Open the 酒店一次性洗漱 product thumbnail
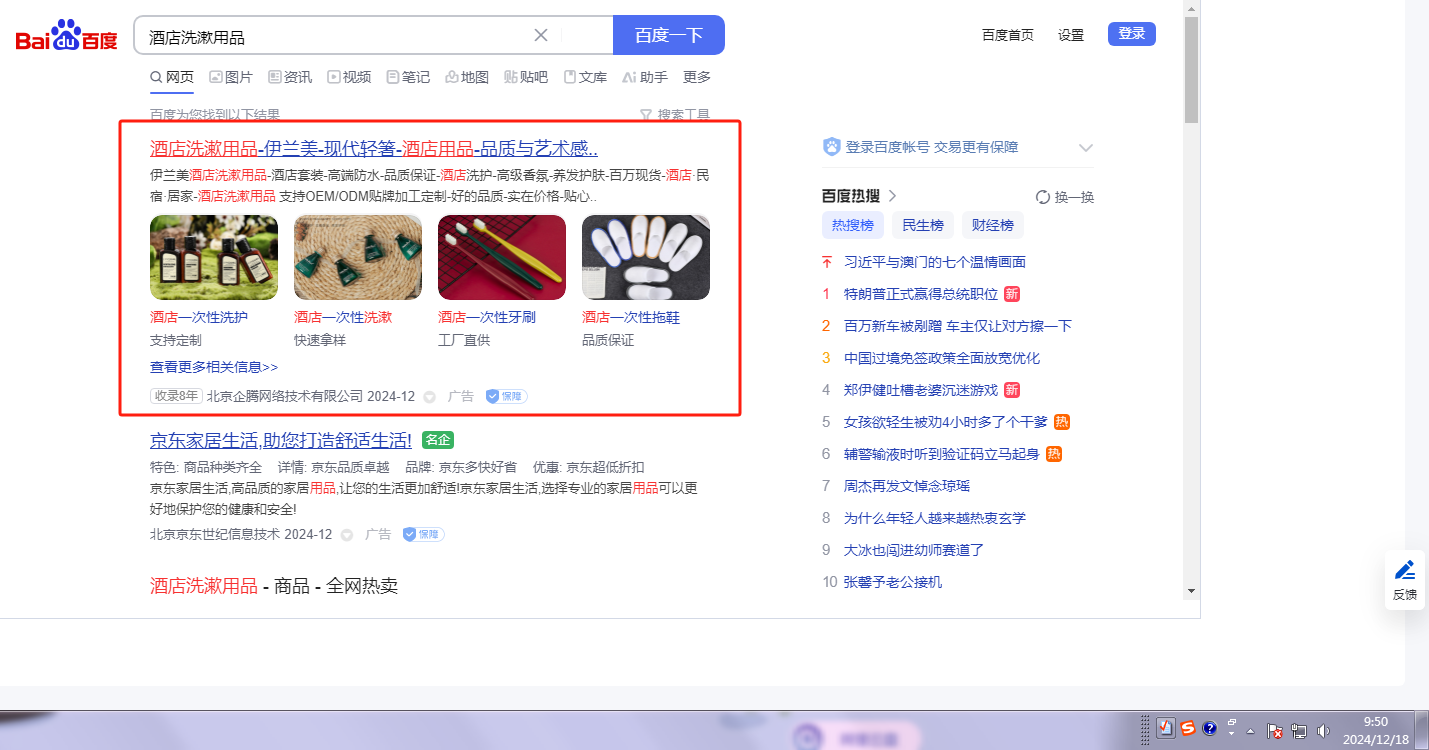The height and width of the screenshot is (750, 1429). point(358,258)
